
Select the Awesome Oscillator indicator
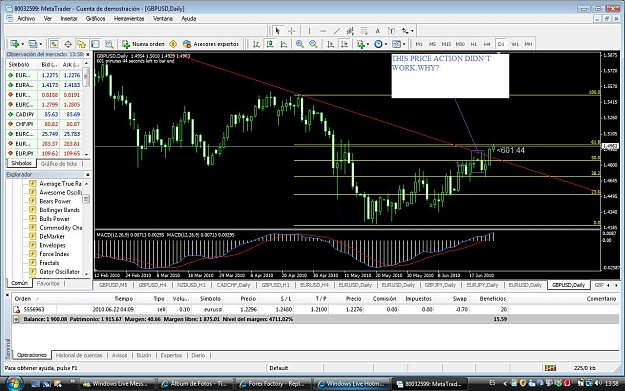[60, 193]
